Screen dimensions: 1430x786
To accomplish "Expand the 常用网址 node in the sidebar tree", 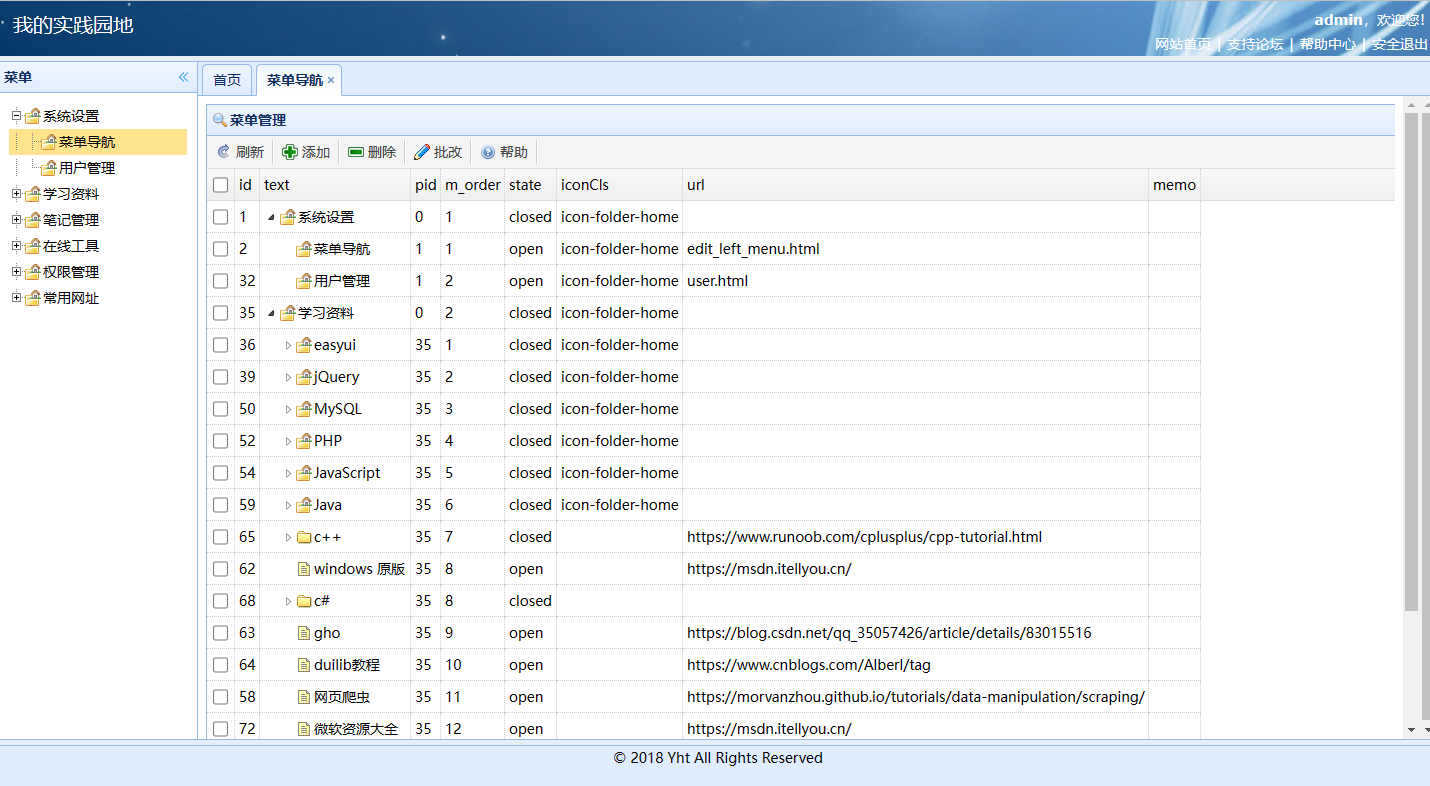I will (x=16, y=298).
